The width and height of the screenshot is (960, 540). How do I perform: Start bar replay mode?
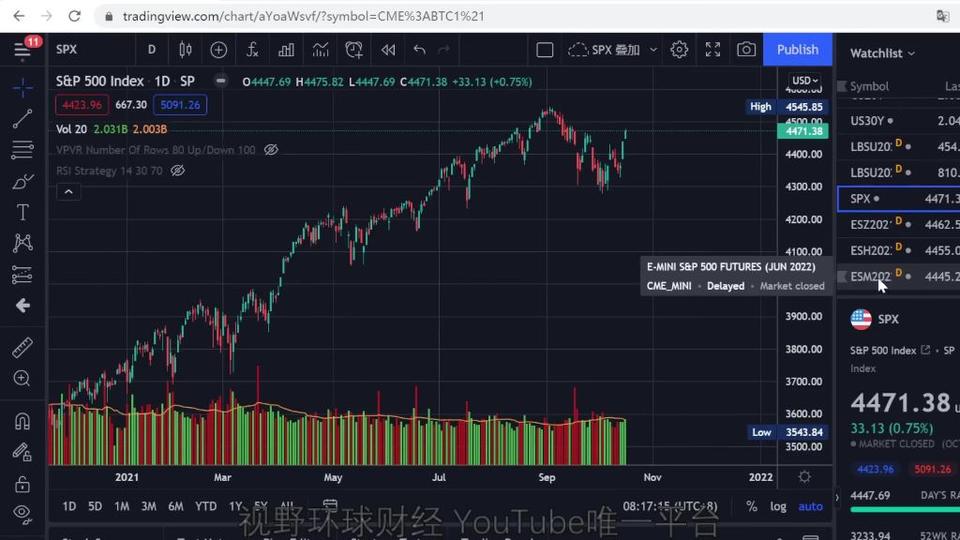(388, 50)
